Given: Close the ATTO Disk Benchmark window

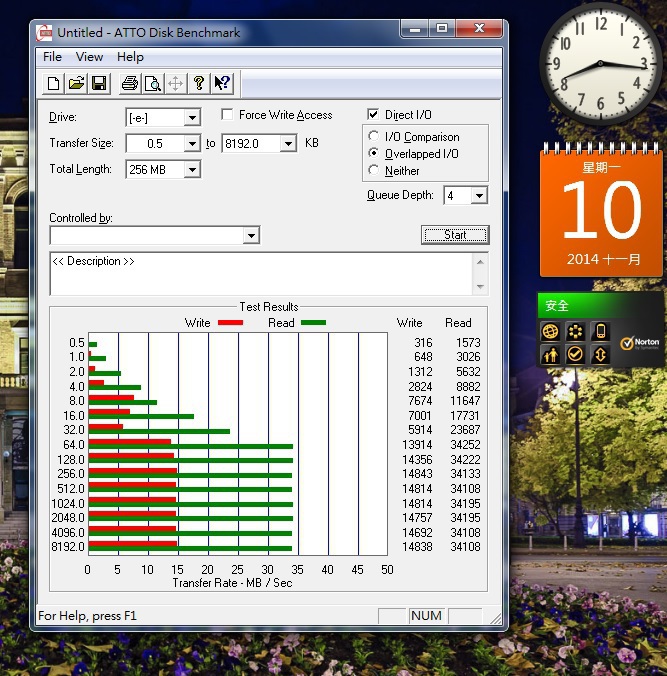Looking at the screenshot, I should tap(479, 29).
